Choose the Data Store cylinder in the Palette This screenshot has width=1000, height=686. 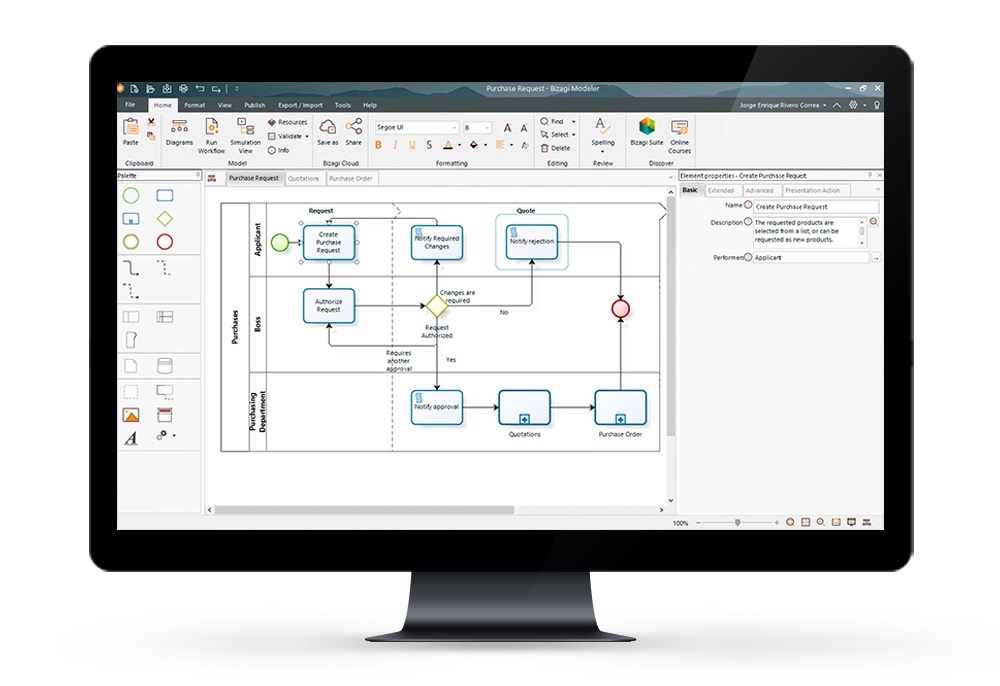[165, 366]
